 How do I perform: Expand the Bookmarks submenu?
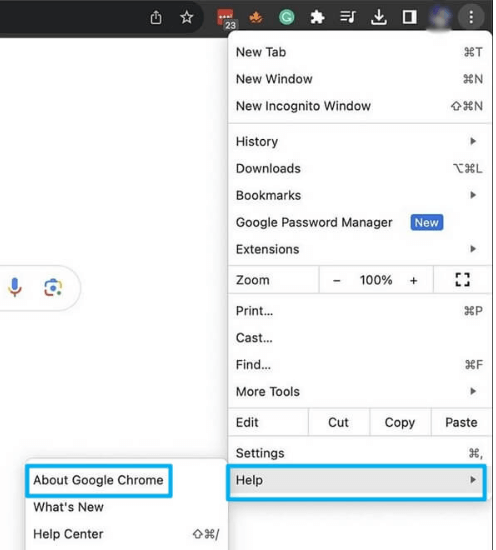[x=360, y=195]
